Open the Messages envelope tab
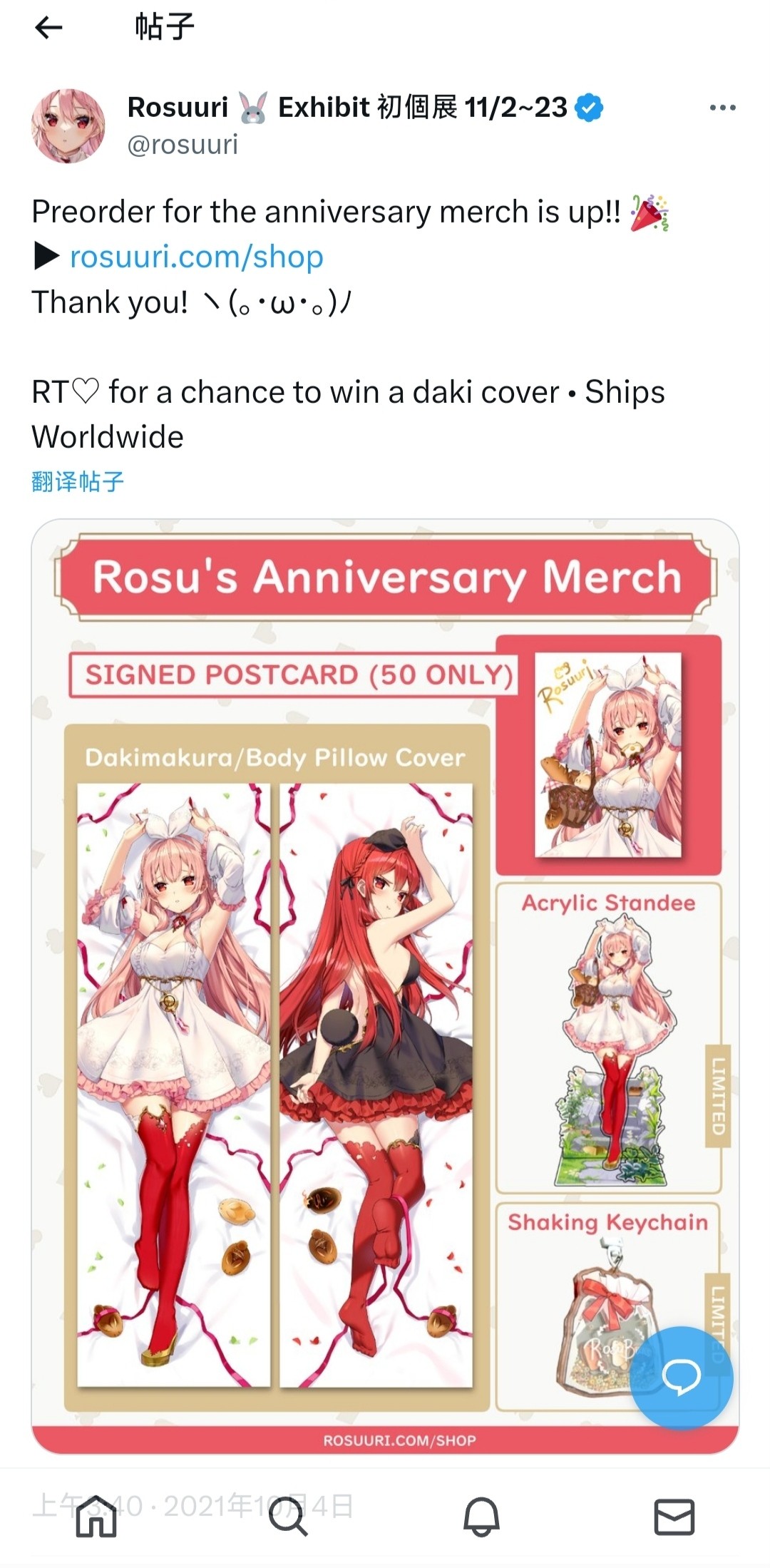This screenshot has width=770, height=1568. [674, 1517]
